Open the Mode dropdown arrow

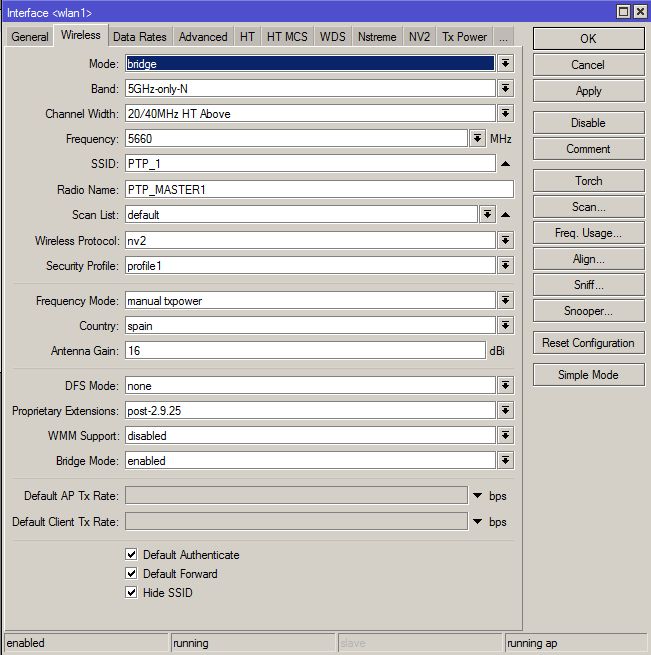point(505,63)
